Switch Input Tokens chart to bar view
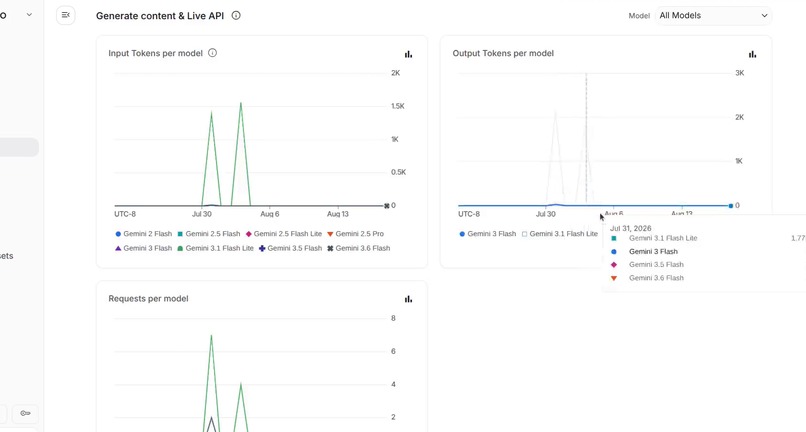The height and width of the screenshot is (432, 806). tap(408, 54)
